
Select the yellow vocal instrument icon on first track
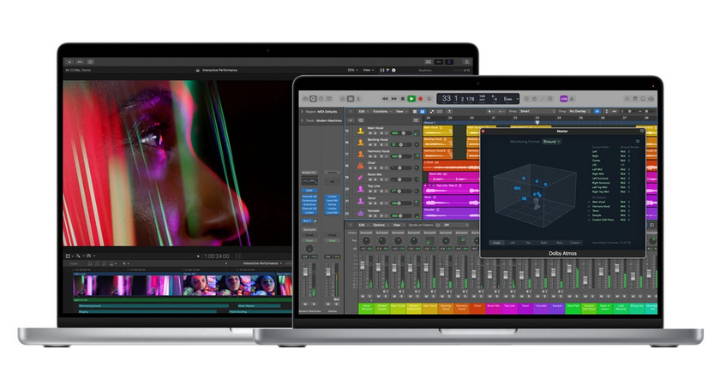(x=361, y=131)
